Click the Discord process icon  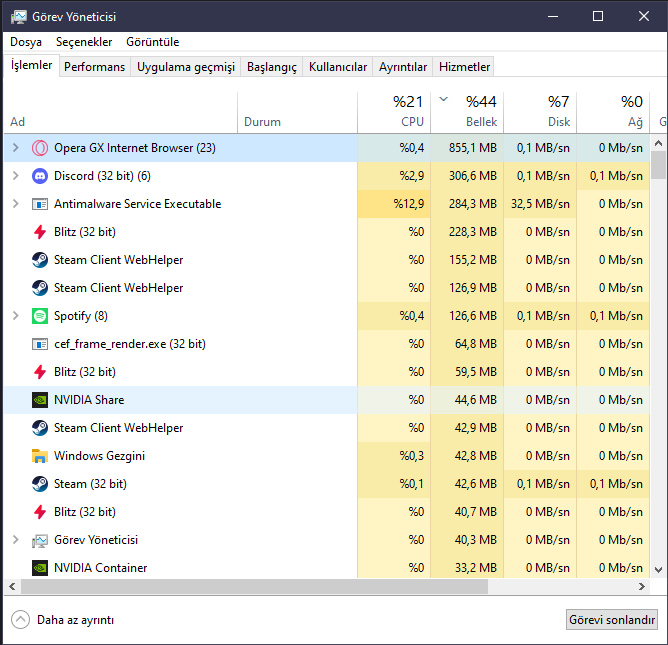pos(40,176)
